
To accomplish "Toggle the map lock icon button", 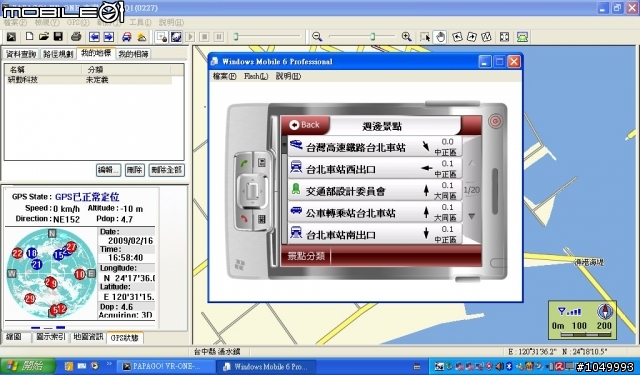I will pos(162,37).
